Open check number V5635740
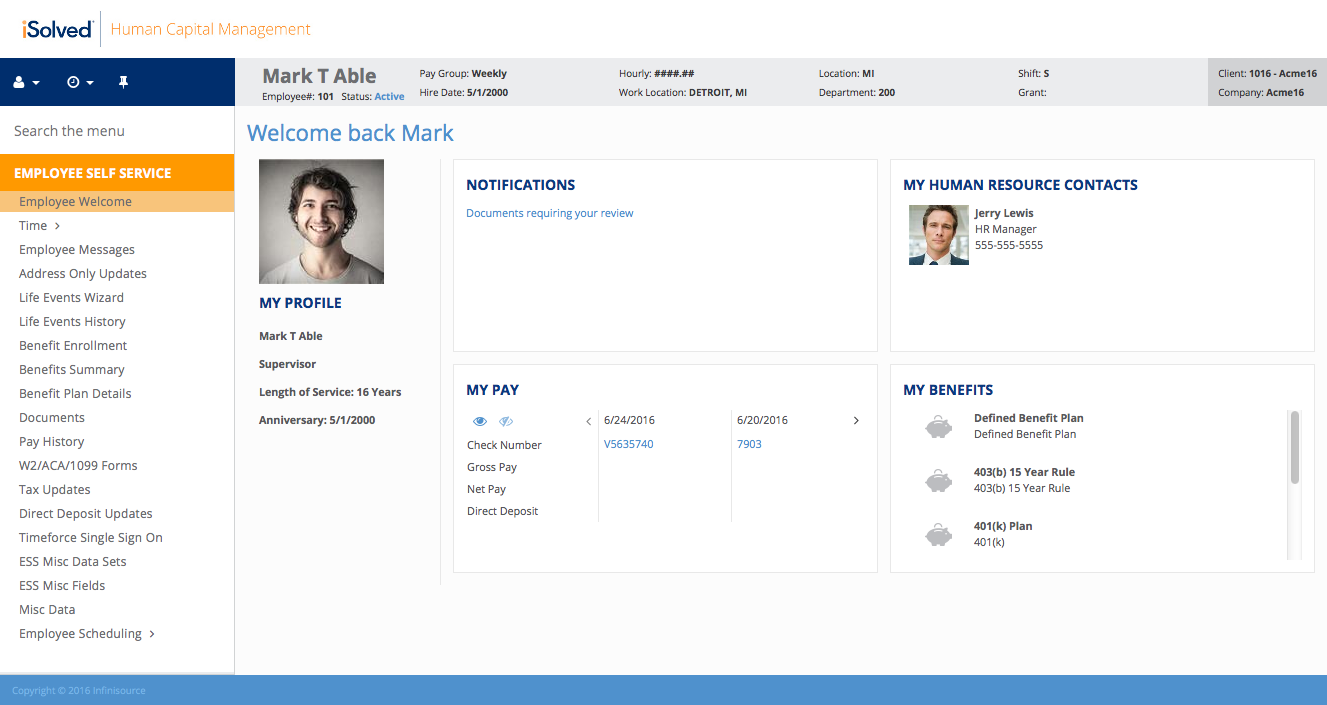Viewport: 1327px width, 705px height. [x=628, y=444]
